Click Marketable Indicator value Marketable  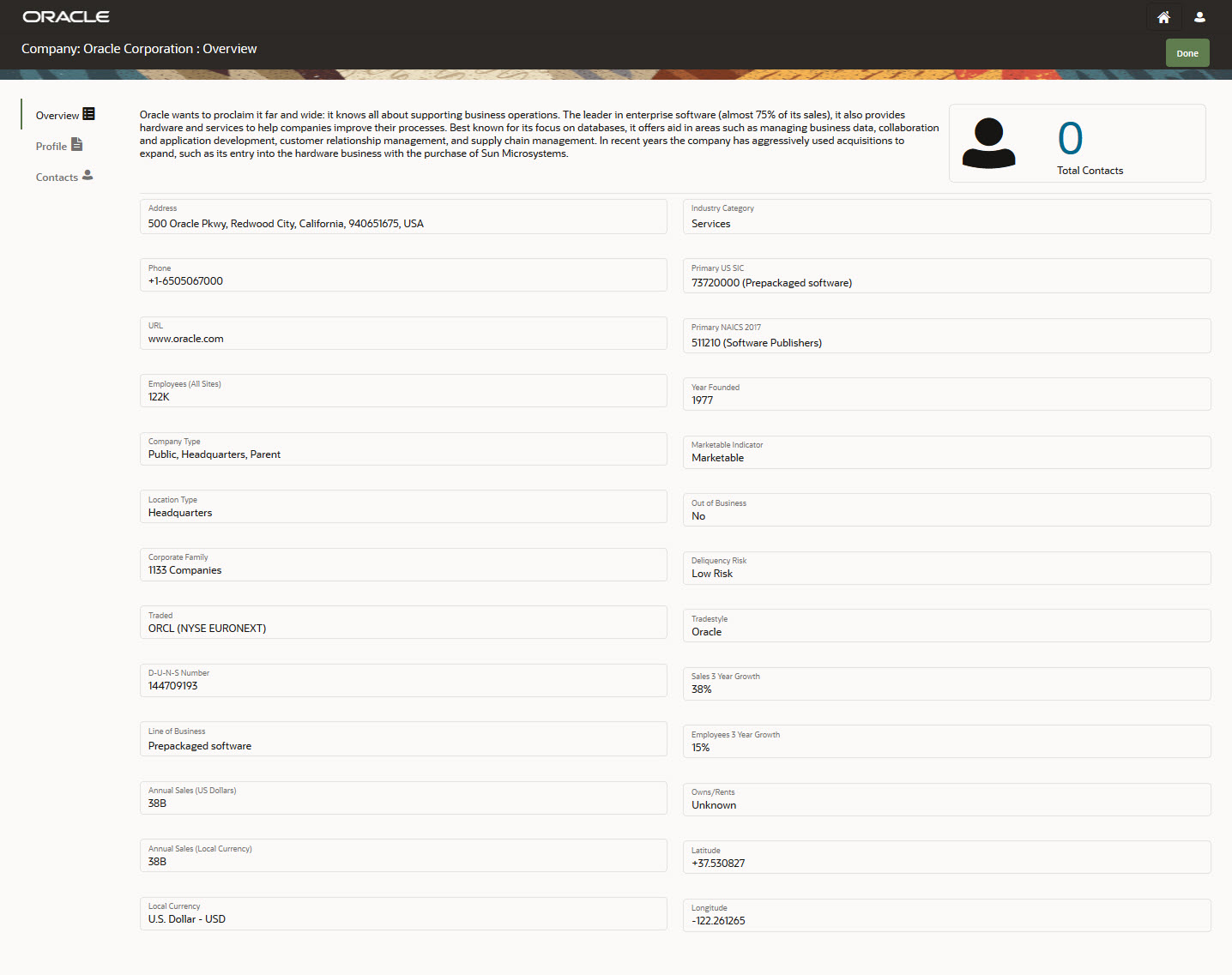point(718,458)
